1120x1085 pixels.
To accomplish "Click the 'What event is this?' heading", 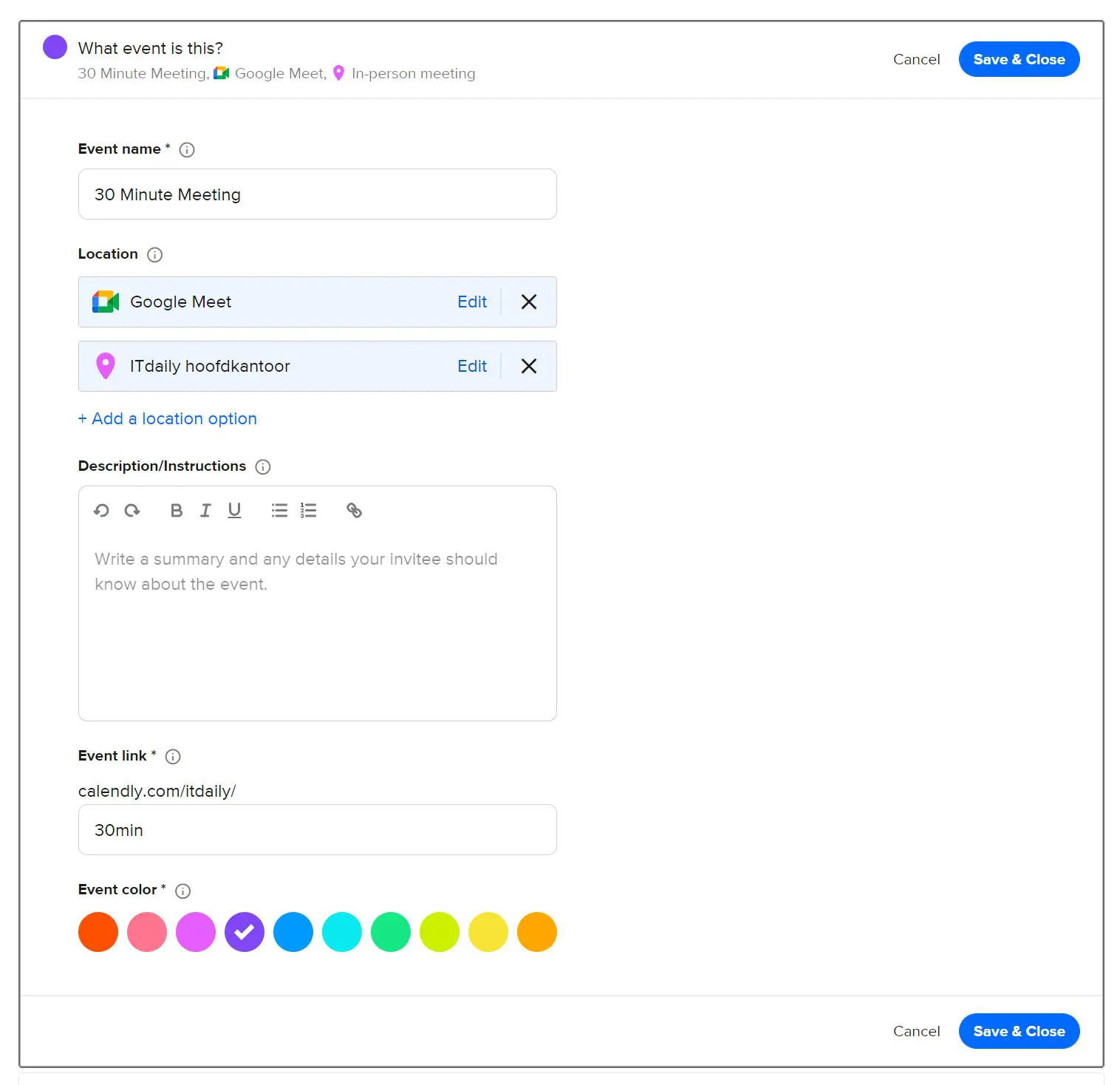I will (x=151, y=48).
